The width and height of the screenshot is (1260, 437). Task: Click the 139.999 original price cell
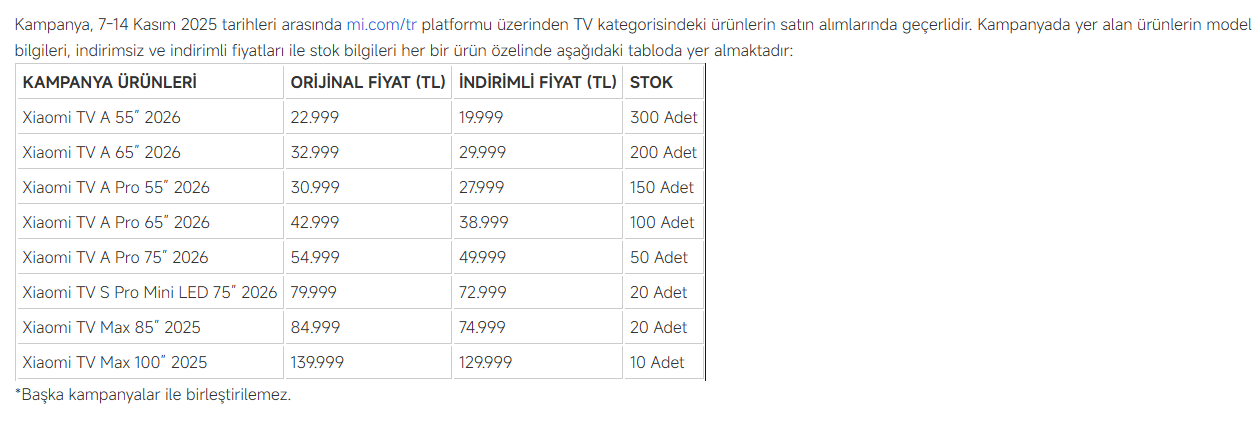pos(317,362)
